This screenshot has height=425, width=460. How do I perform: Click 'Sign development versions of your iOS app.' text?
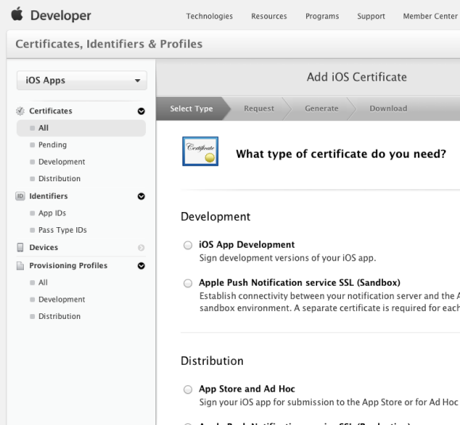click(x=288, y=258)
